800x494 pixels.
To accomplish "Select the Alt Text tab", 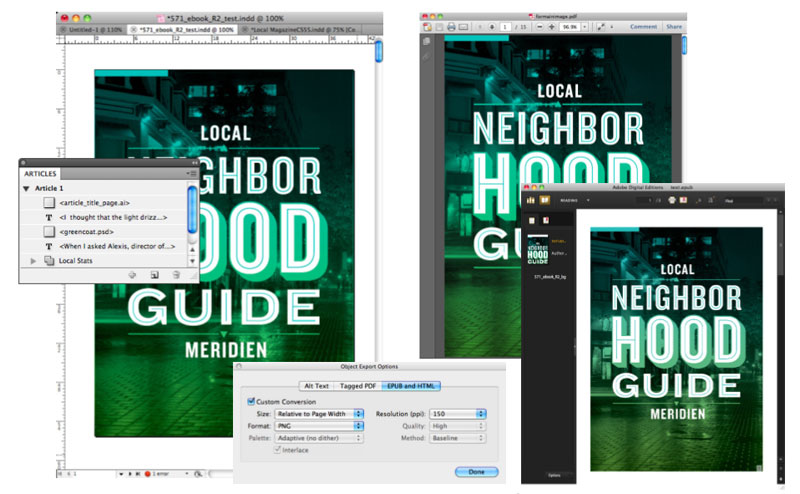I will [316, 386].
